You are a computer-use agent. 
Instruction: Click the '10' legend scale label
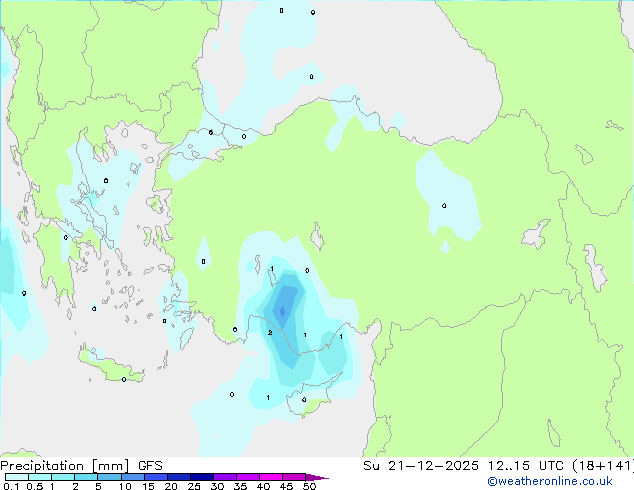click(x=125, y=486)
